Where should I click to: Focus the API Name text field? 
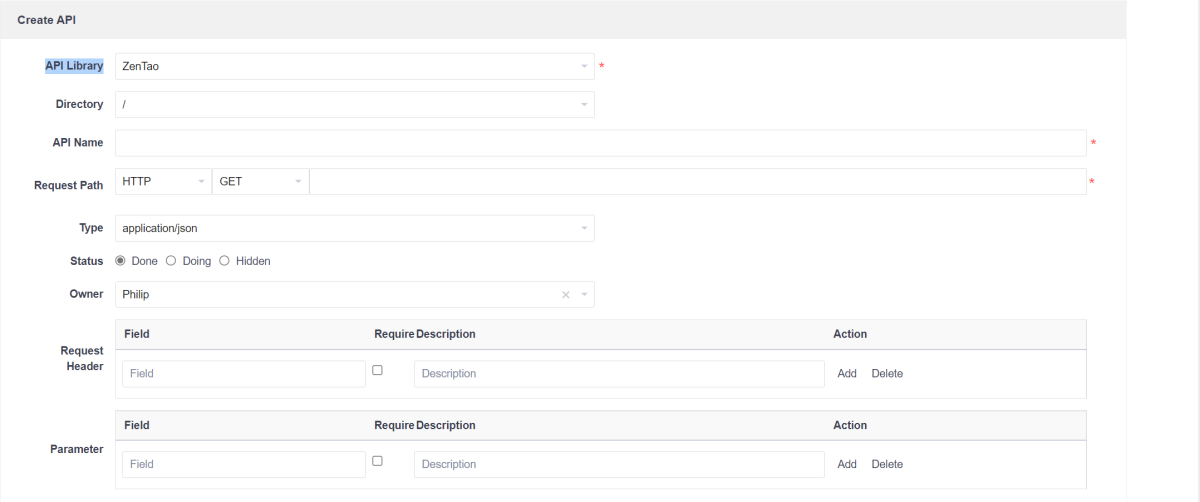pos(600,143)
